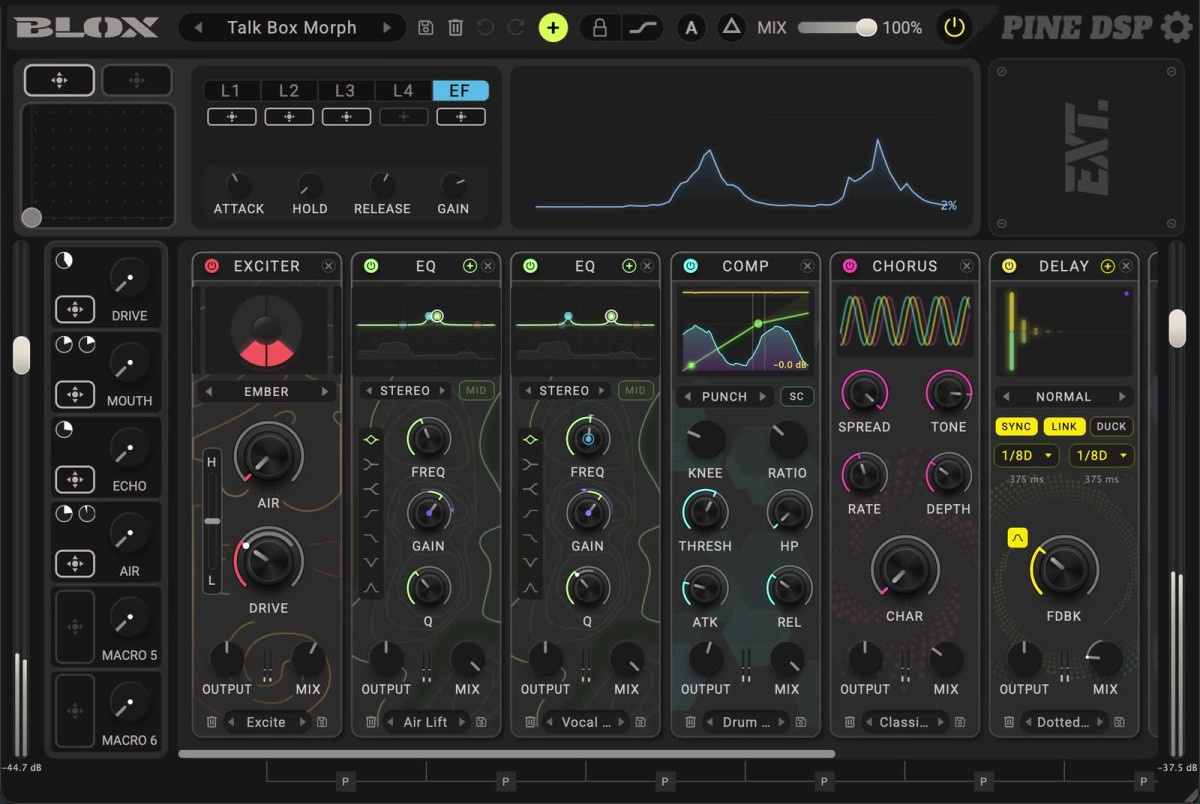
Task: Remove the EXCITER module with its X
Action: (329, 266)
